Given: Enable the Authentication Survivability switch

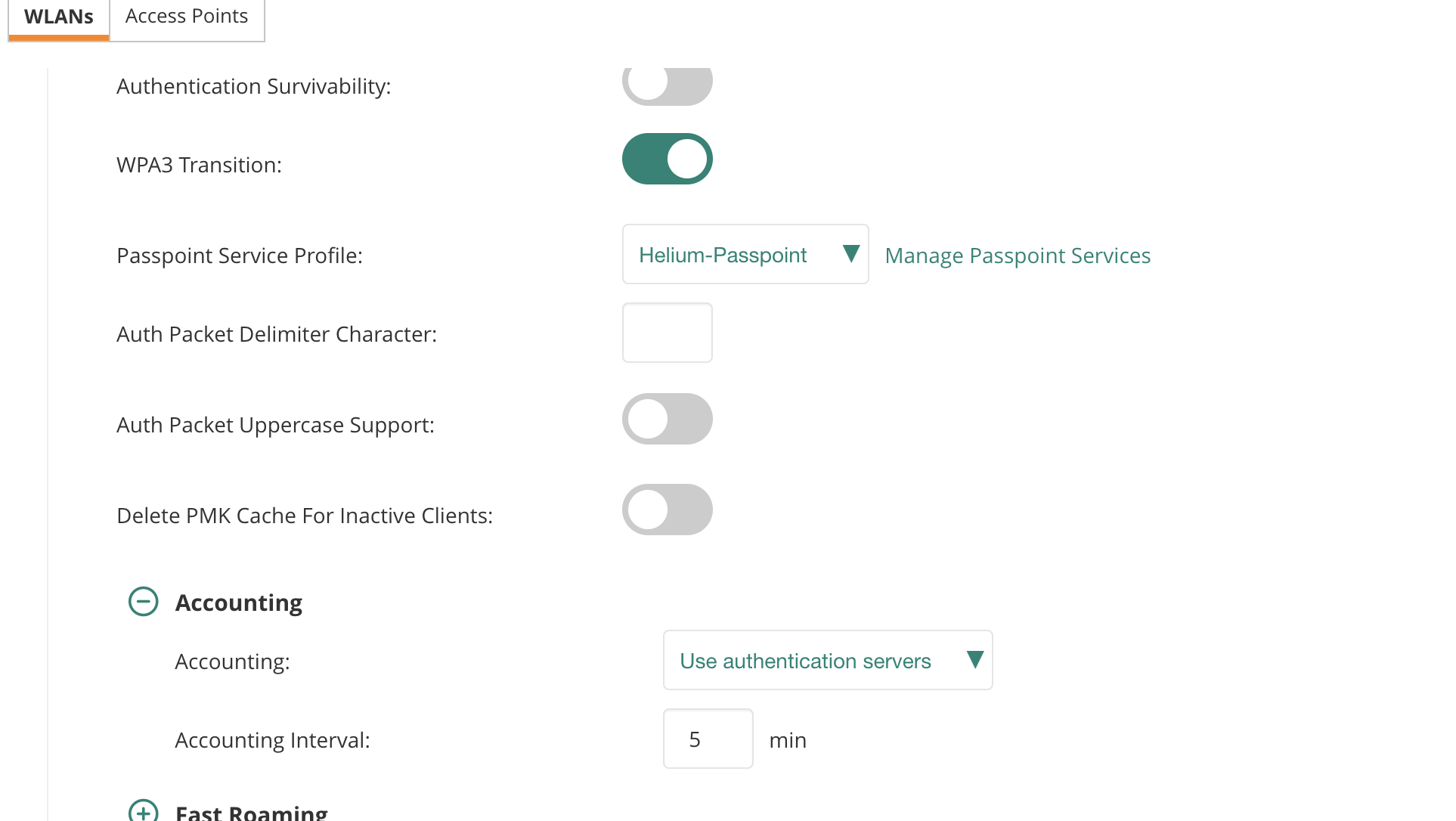Looking at the screenshot, I should click(x=667, y=84).
